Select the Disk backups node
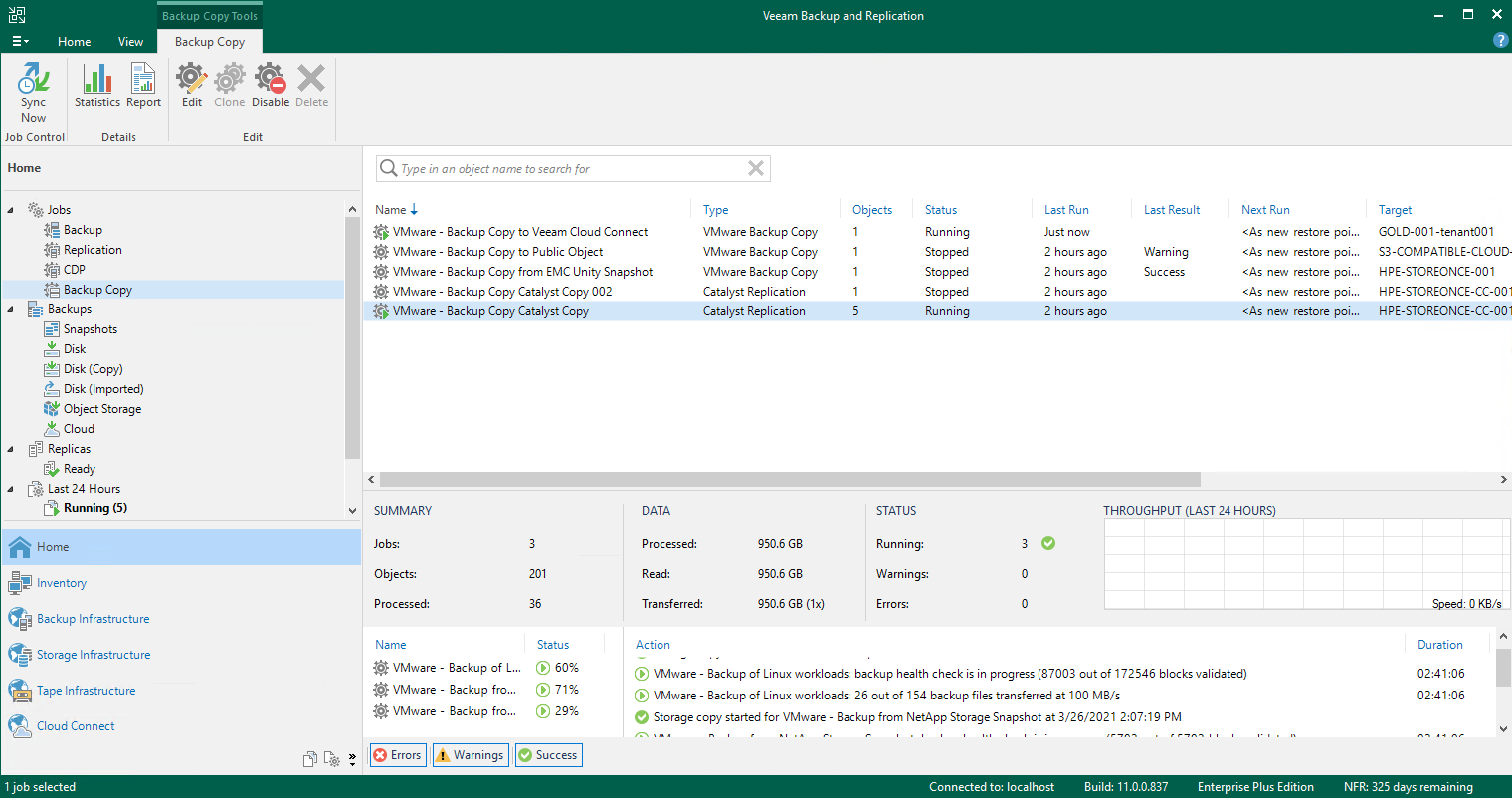Viewport: 1512px width, 798px height. (75, 349)
